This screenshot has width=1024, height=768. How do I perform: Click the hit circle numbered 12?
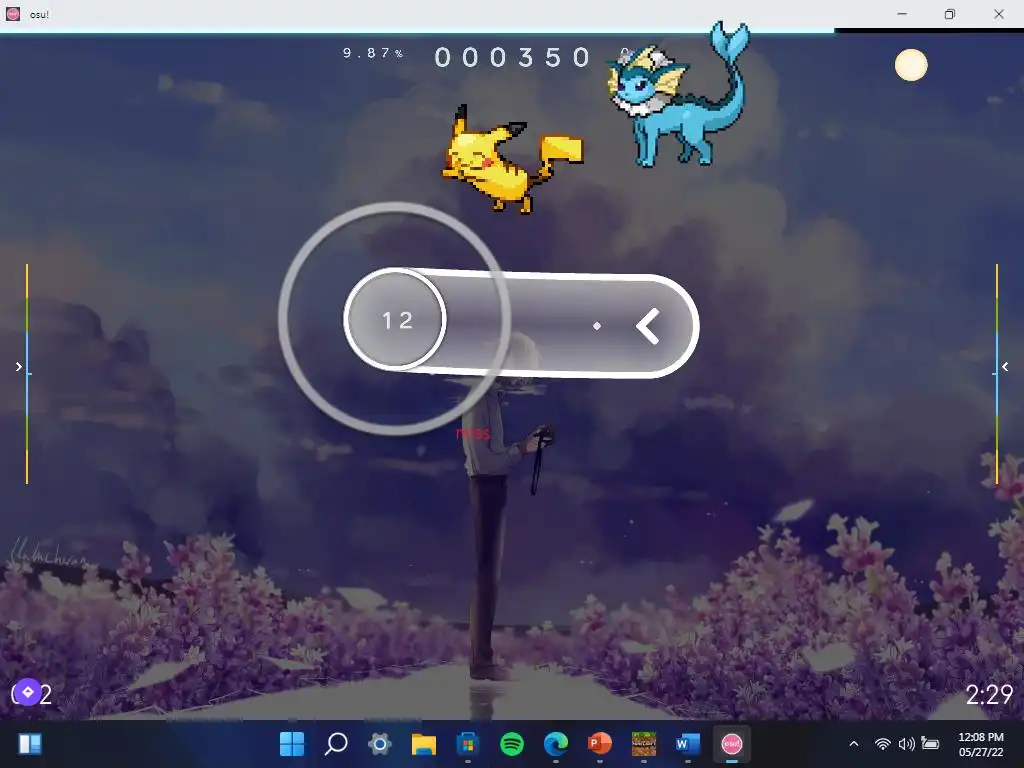[x=396, y=320]
